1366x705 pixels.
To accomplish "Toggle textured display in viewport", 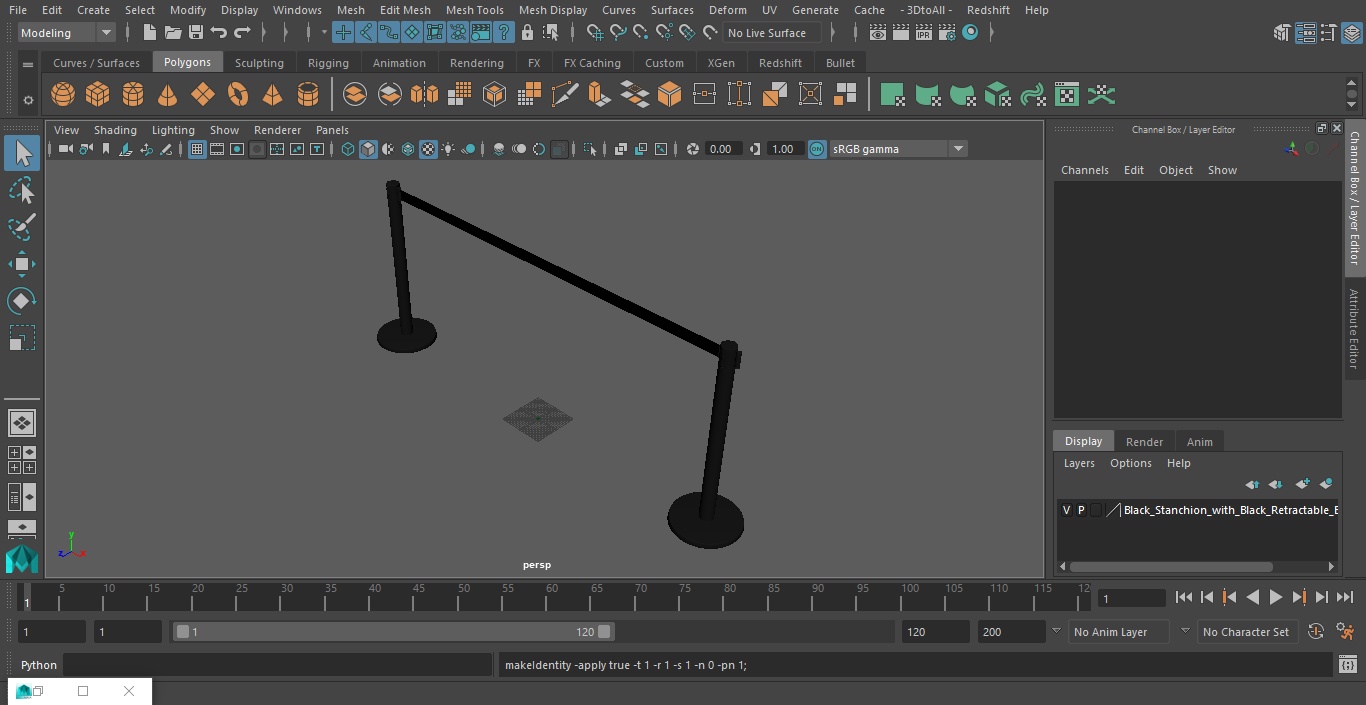I will pyautogui.click(x=428, y=149).
